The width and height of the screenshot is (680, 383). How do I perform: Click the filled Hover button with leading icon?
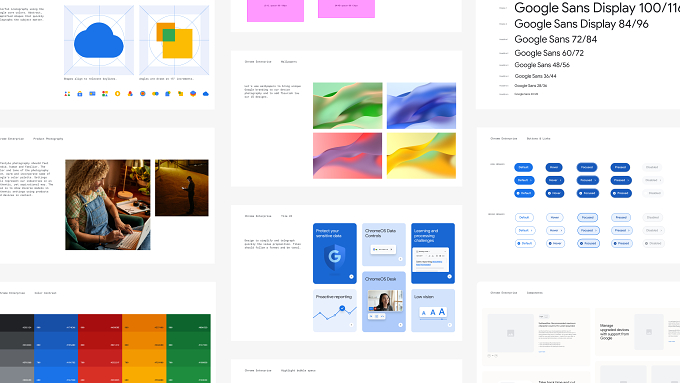[555, 193]
